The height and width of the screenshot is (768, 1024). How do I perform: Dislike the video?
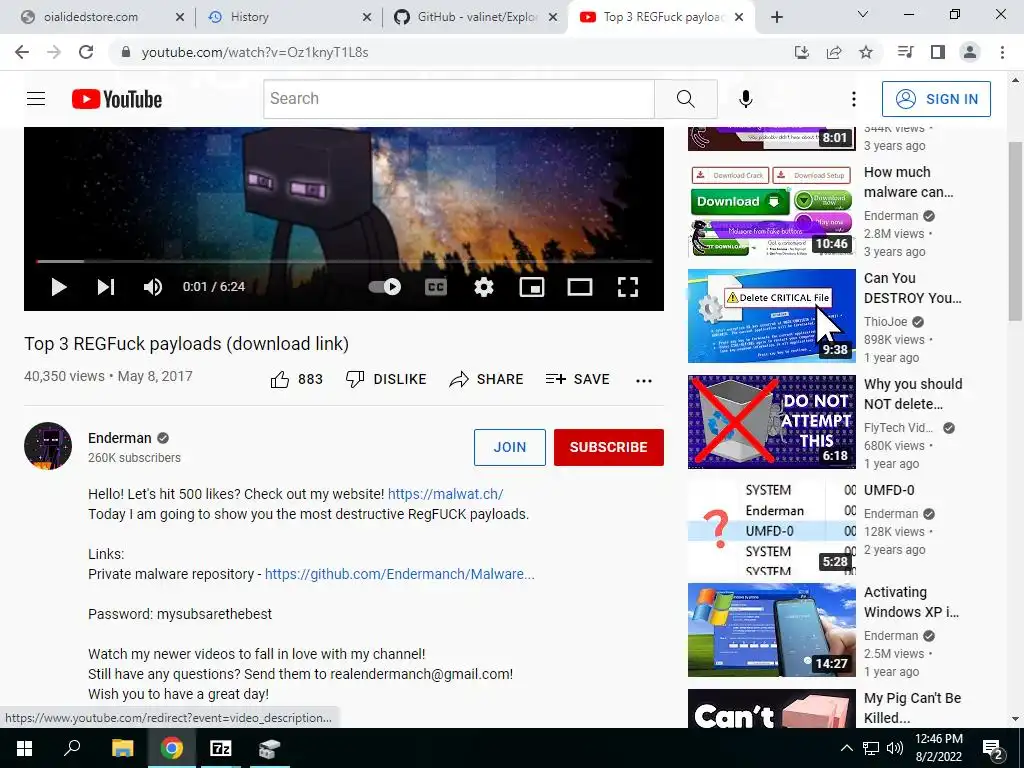click(x=386, y=379)
